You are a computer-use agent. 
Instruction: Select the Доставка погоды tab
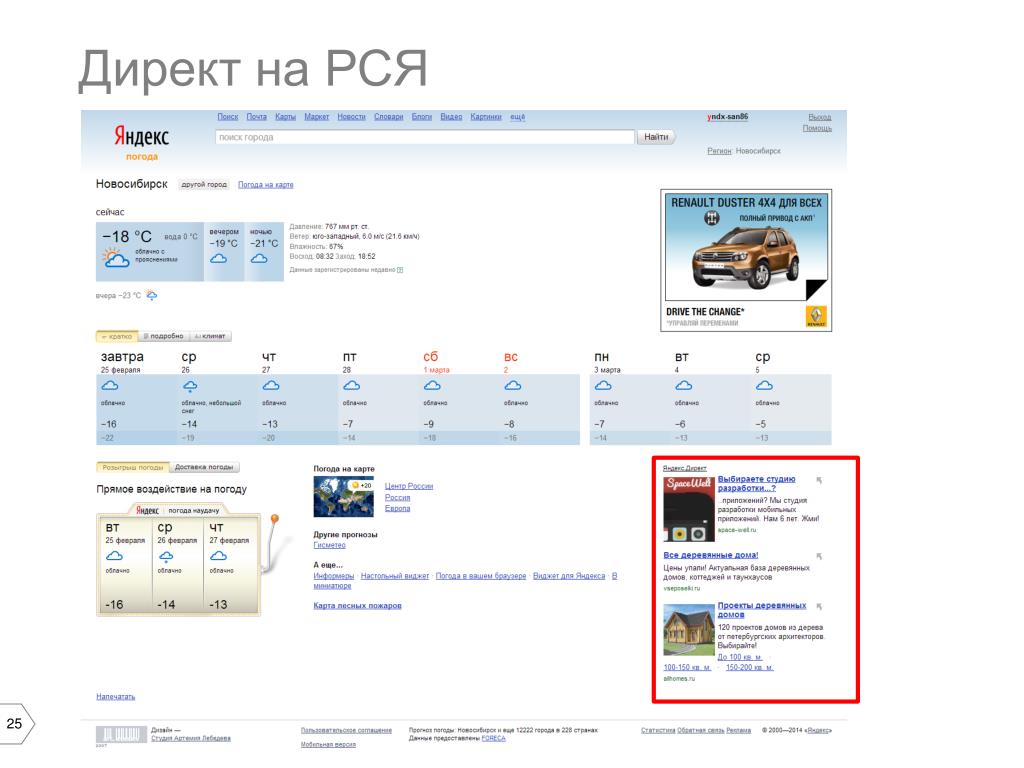tap(204, 468)
